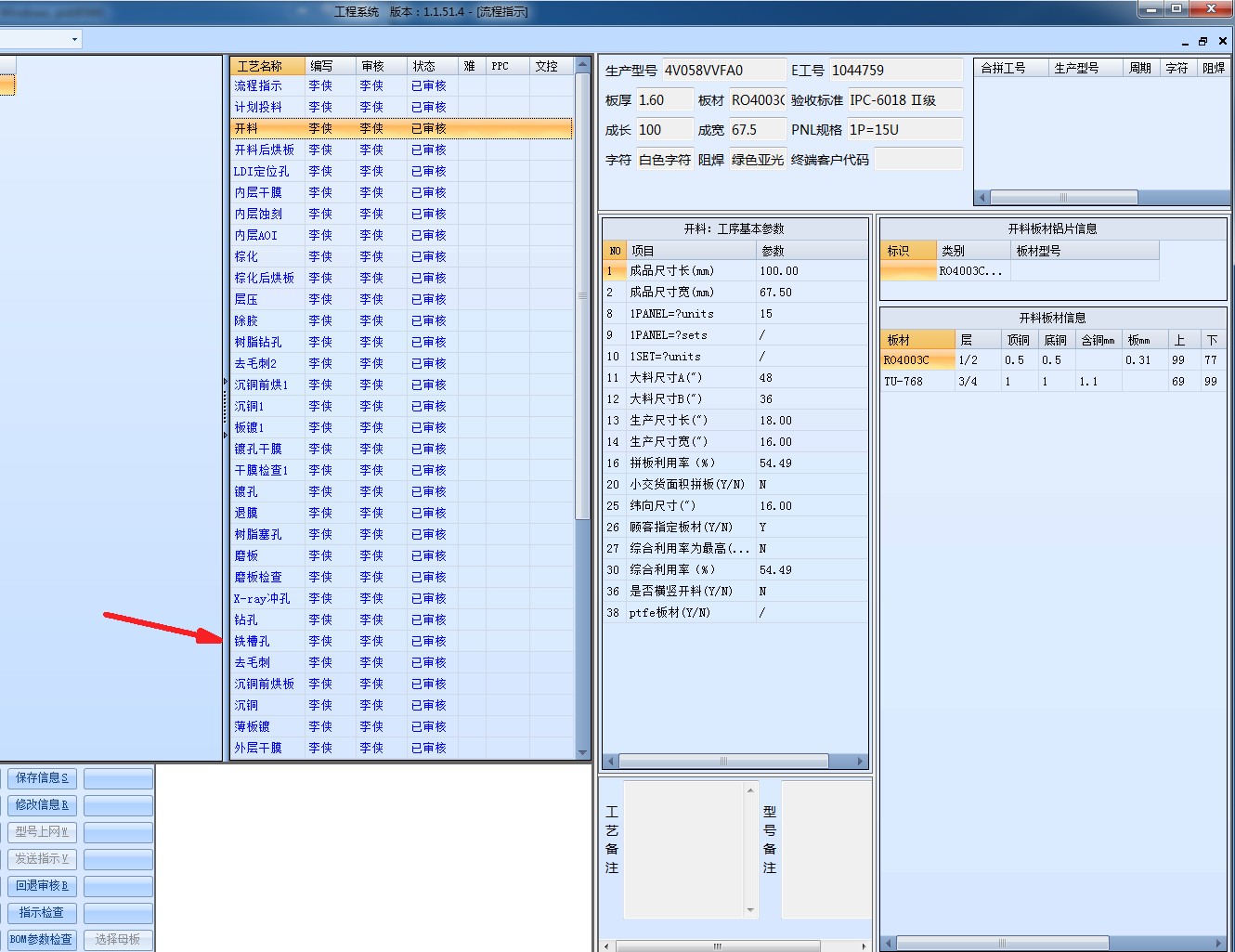Image resolution: width=1235 pixels, height=952 pixels.
Task: Click the 修改信息 button
Action: click(42, 805)
